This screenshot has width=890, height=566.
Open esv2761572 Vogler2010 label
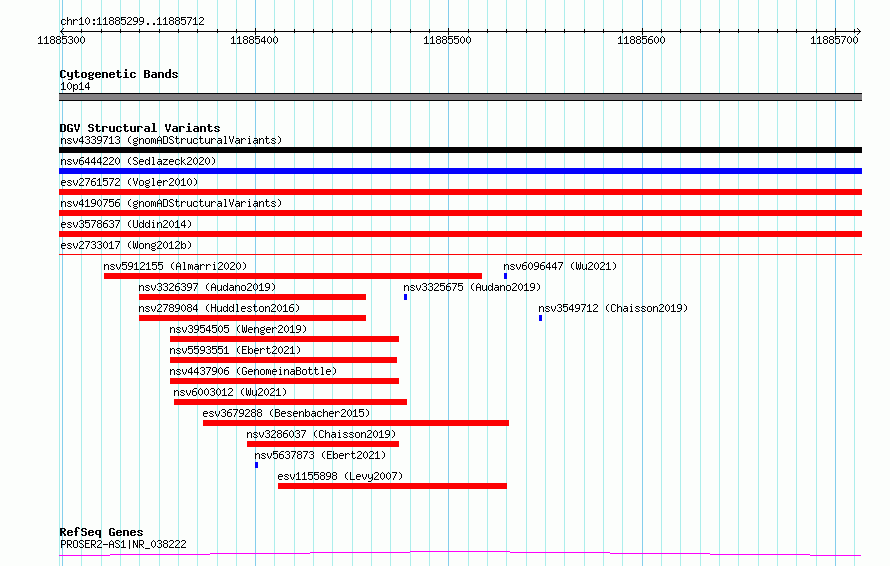point(129,182)
